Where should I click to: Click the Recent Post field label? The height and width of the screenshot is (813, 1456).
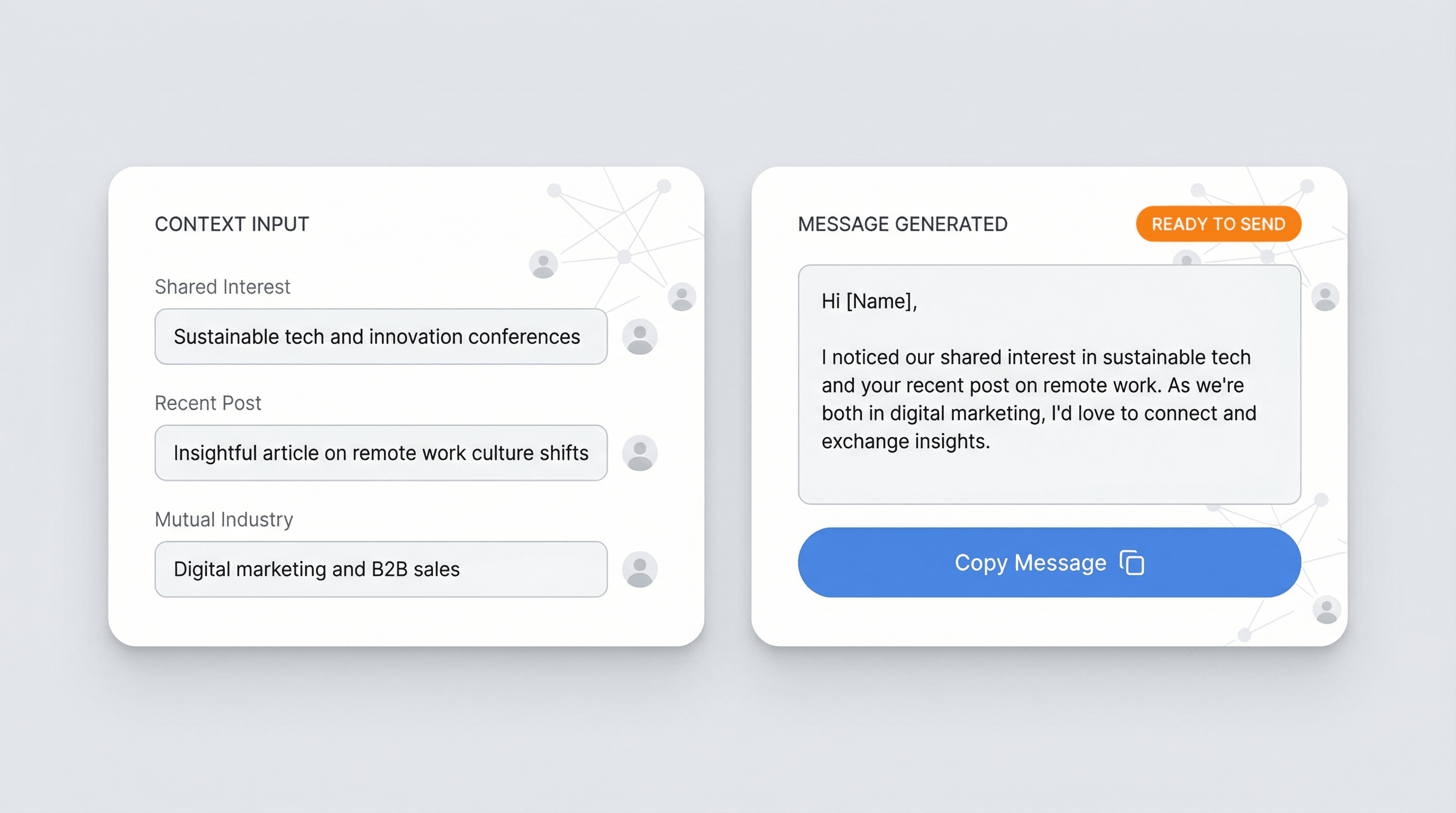[207, 403]
